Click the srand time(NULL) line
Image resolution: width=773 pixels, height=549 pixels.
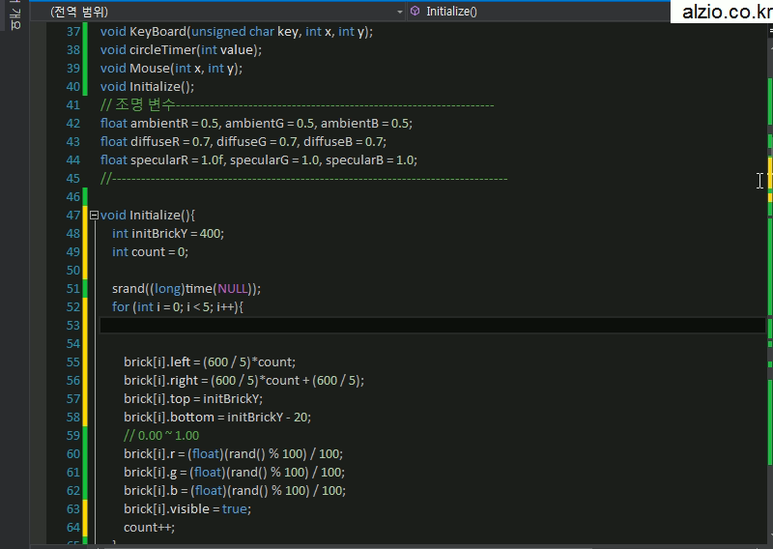point(186,289)
